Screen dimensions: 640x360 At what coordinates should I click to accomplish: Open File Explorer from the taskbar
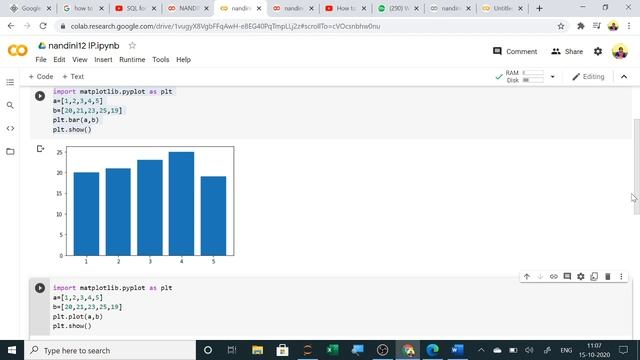coord(257,350)
